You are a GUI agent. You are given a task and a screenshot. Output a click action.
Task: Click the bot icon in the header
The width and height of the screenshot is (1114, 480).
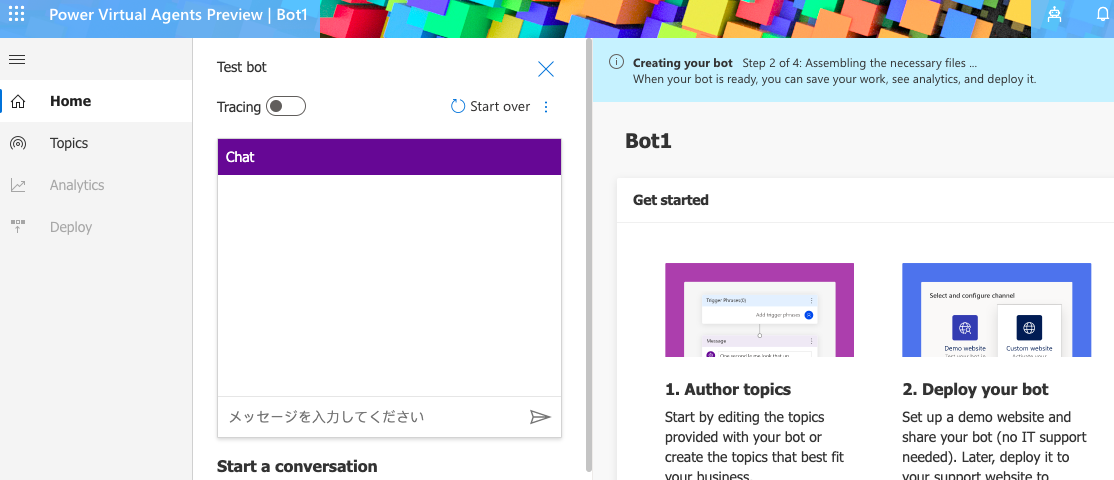click(1054, 15)
